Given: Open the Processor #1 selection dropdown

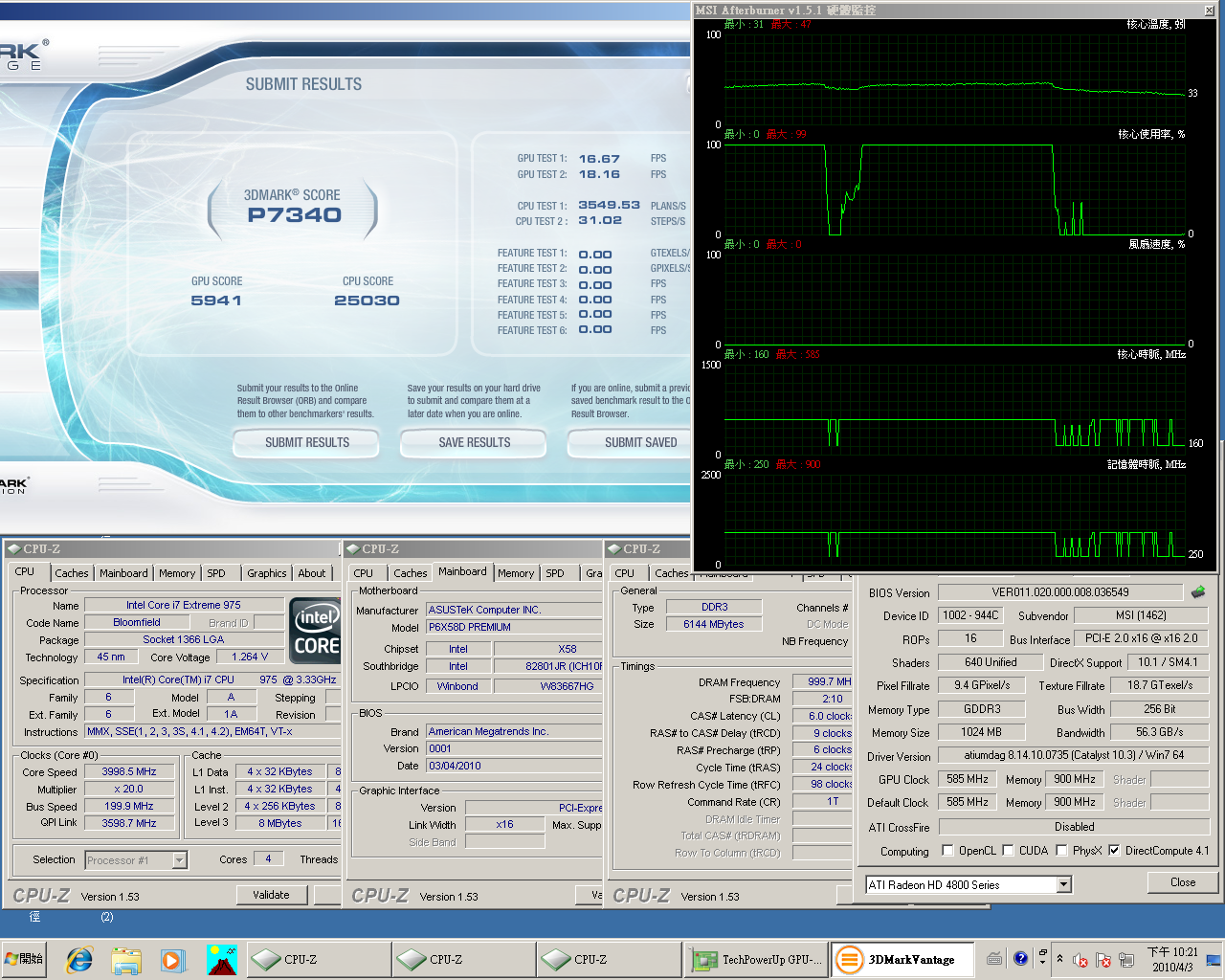Looking at the screenshot, I should pos(179,860).
